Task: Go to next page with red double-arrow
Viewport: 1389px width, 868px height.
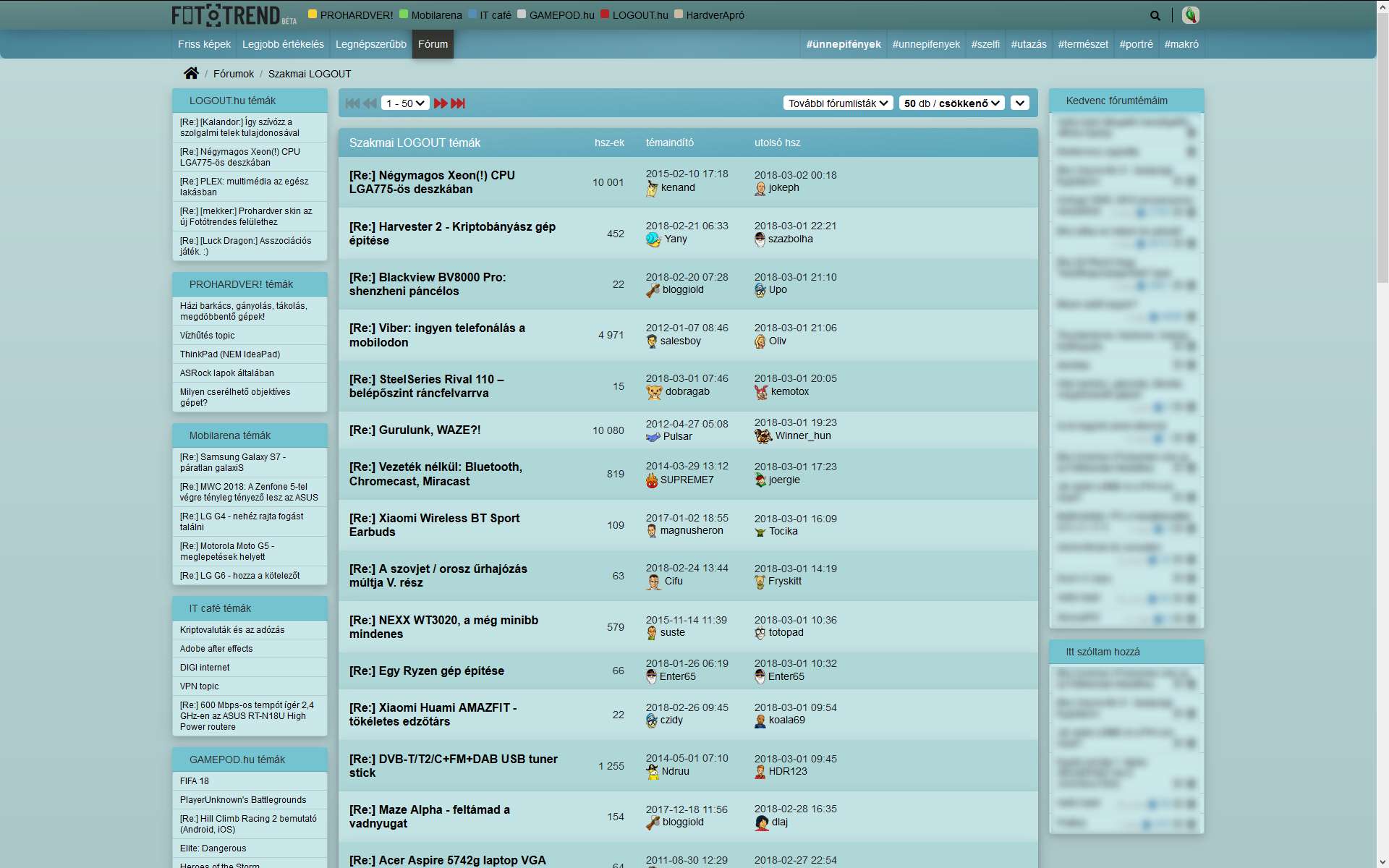Action: (441, 103)
